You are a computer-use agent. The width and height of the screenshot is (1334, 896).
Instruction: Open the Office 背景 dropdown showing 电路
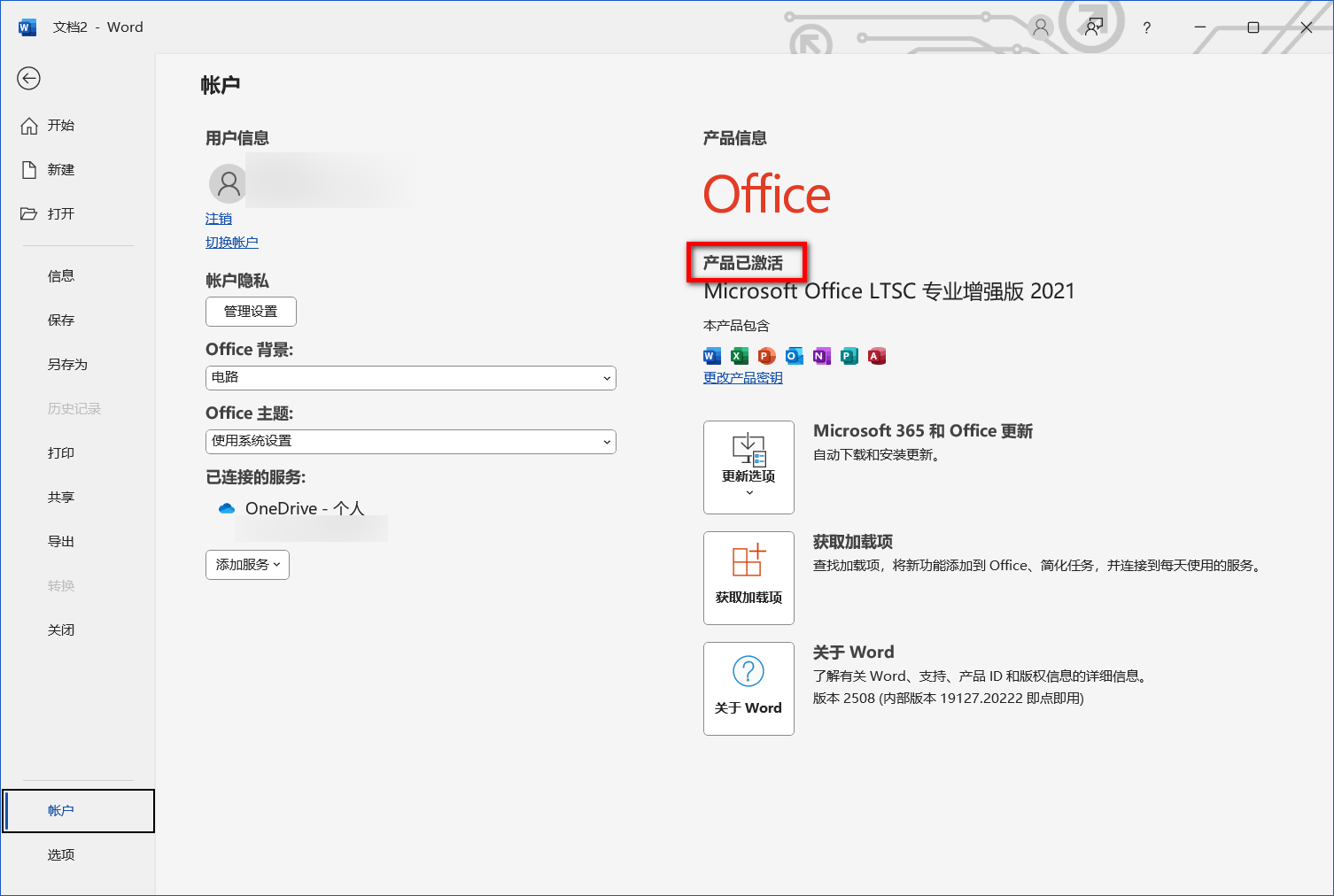[x=411, y=378]
